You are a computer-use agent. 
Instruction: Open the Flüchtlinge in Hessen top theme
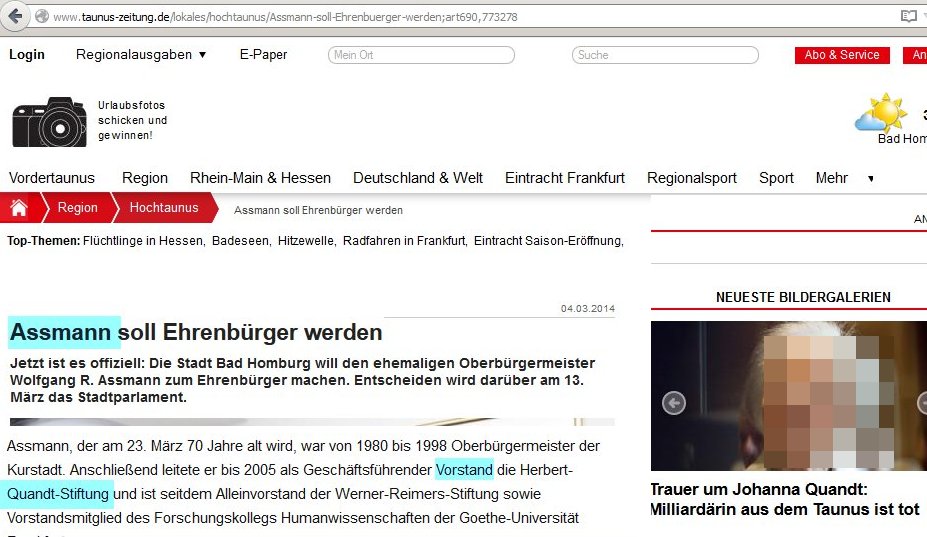pyautogui.click(x=144, y=241)
